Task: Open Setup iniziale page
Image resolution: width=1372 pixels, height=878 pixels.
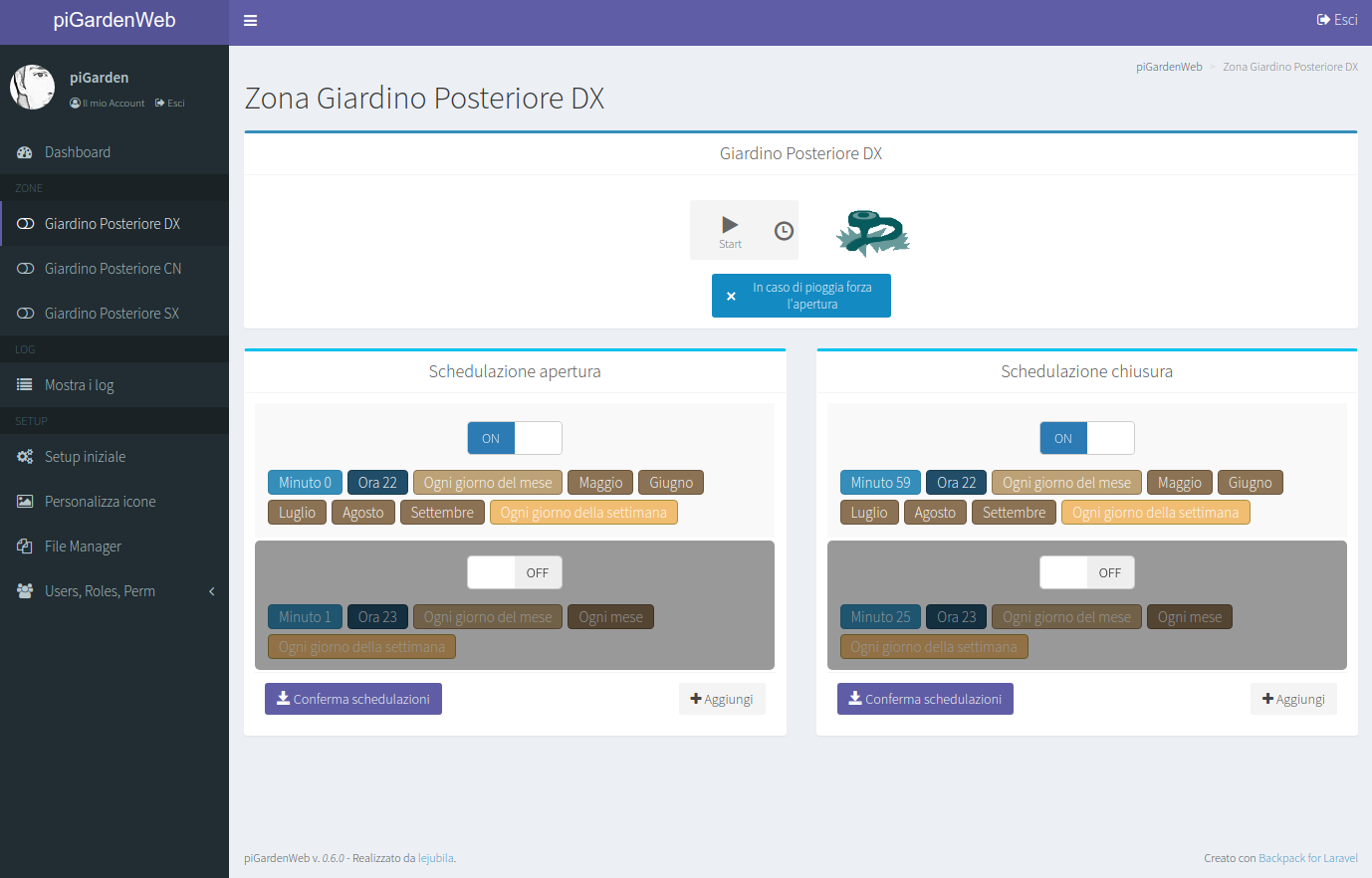Action: click(114, 457)
